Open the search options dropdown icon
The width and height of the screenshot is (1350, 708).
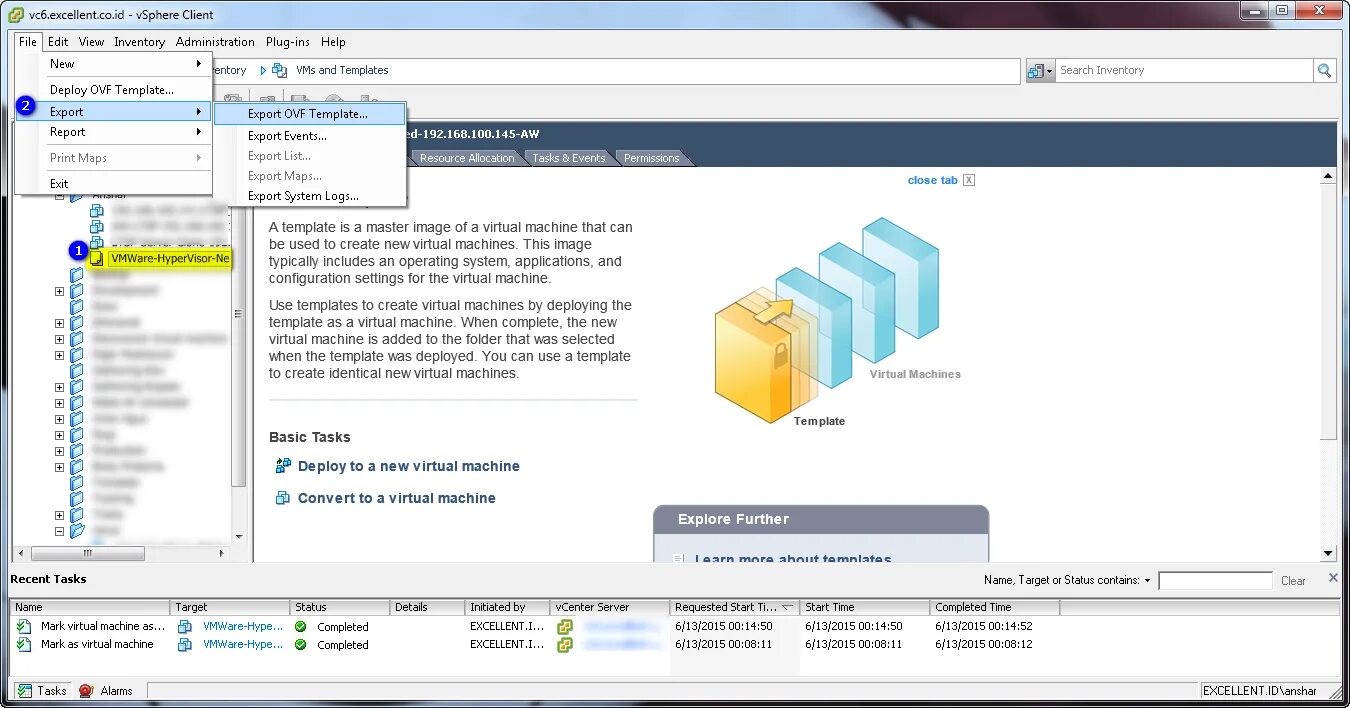pyautogui.click(x=1041, y=71)
